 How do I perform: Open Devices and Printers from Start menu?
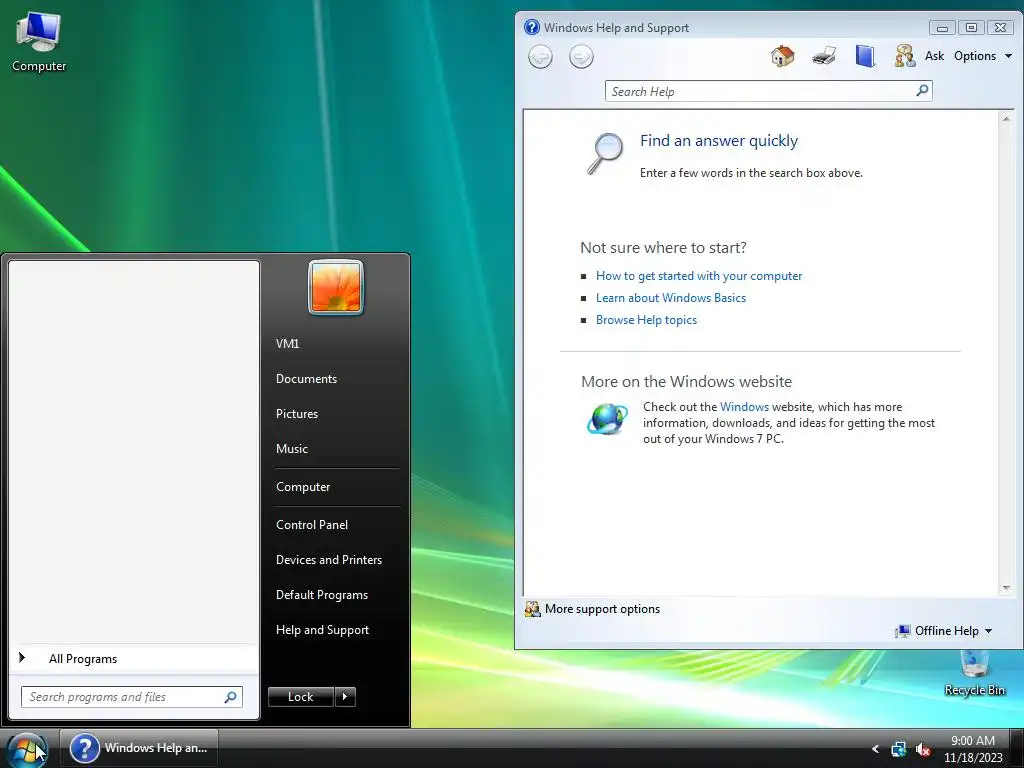[x=329, y=560]
